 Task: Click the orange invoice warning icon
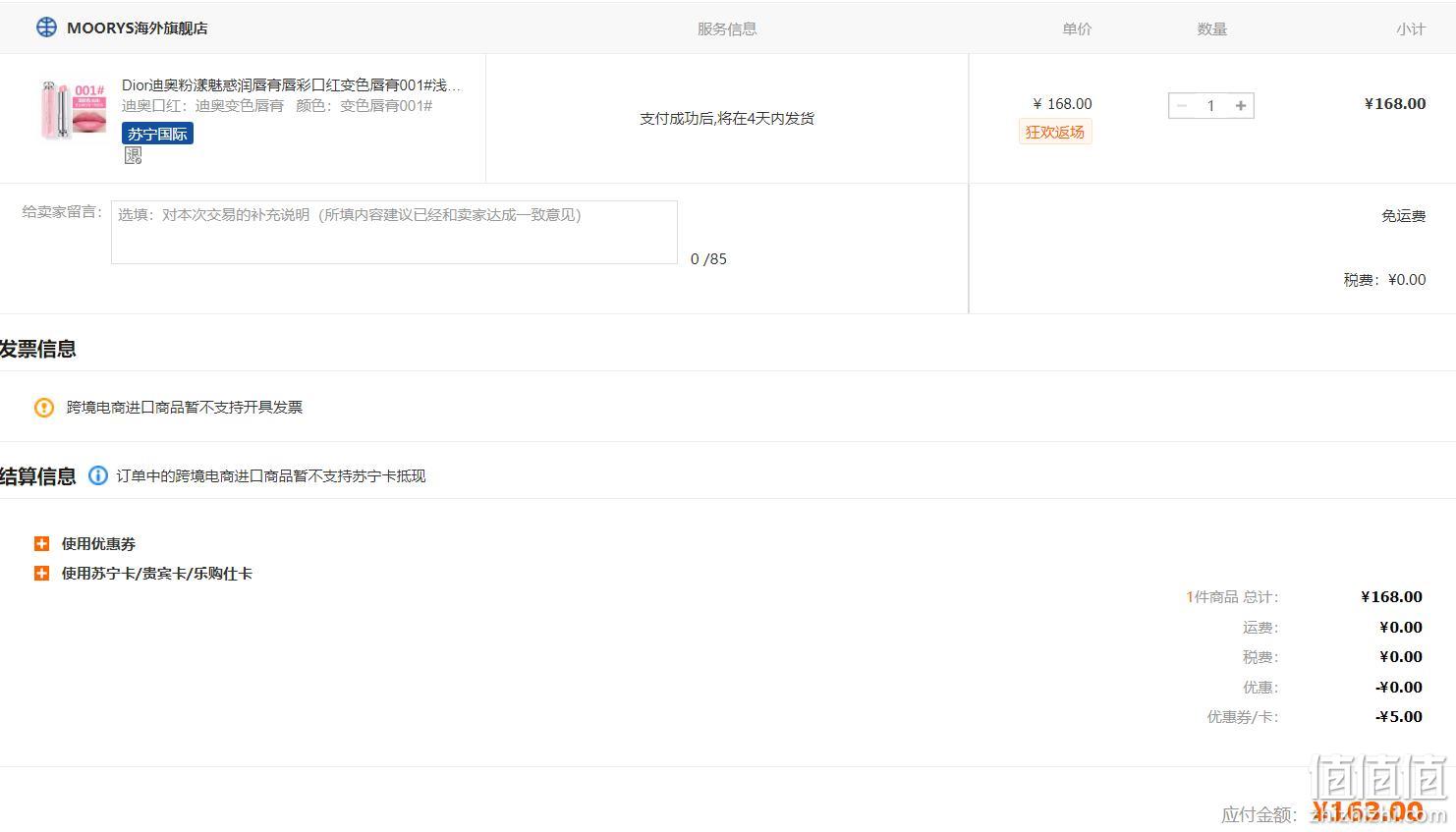pyautogui.click(x=44, y=408)
